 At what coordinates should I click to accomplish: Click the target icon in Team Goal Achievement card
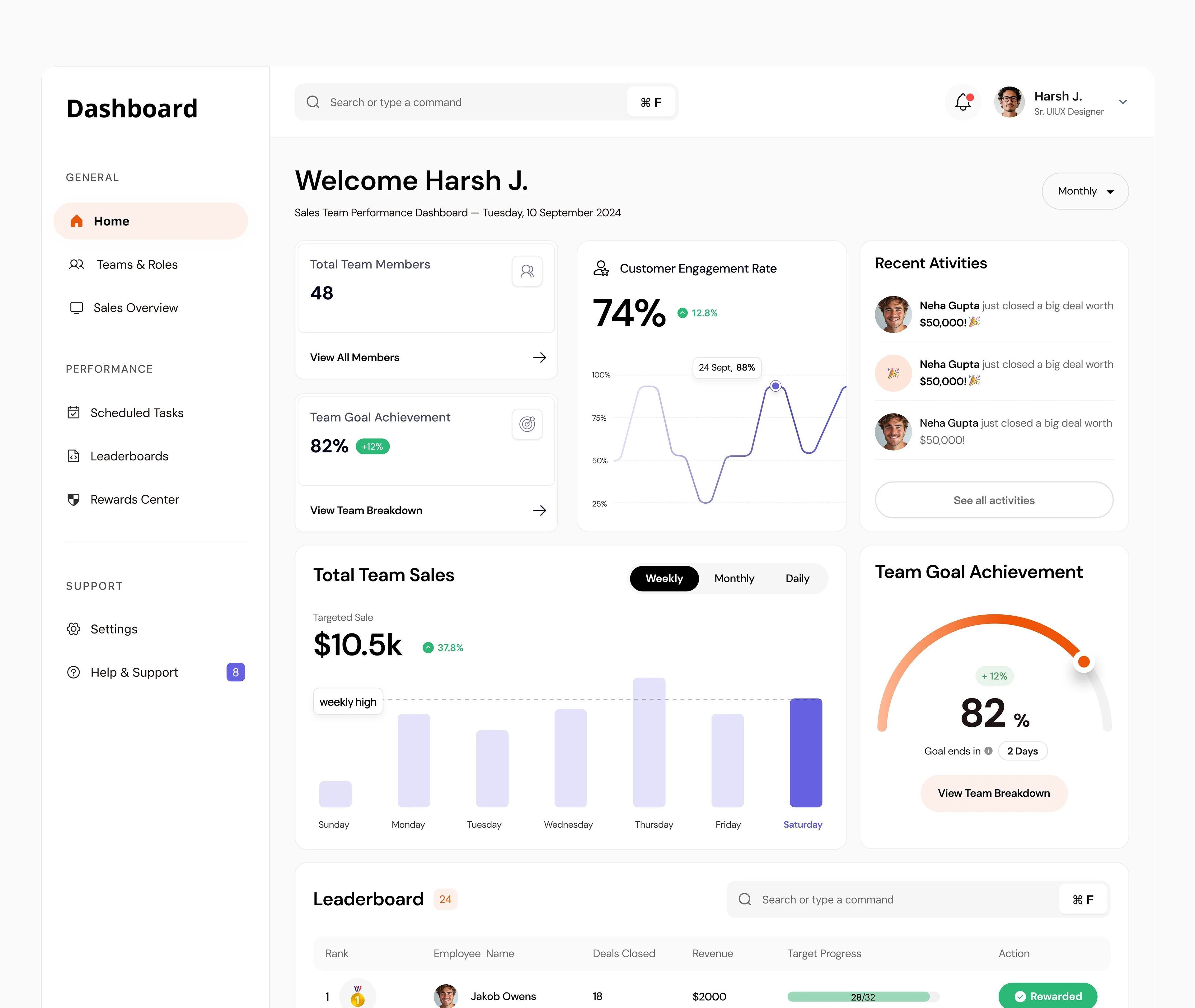[x=527, y=424]
